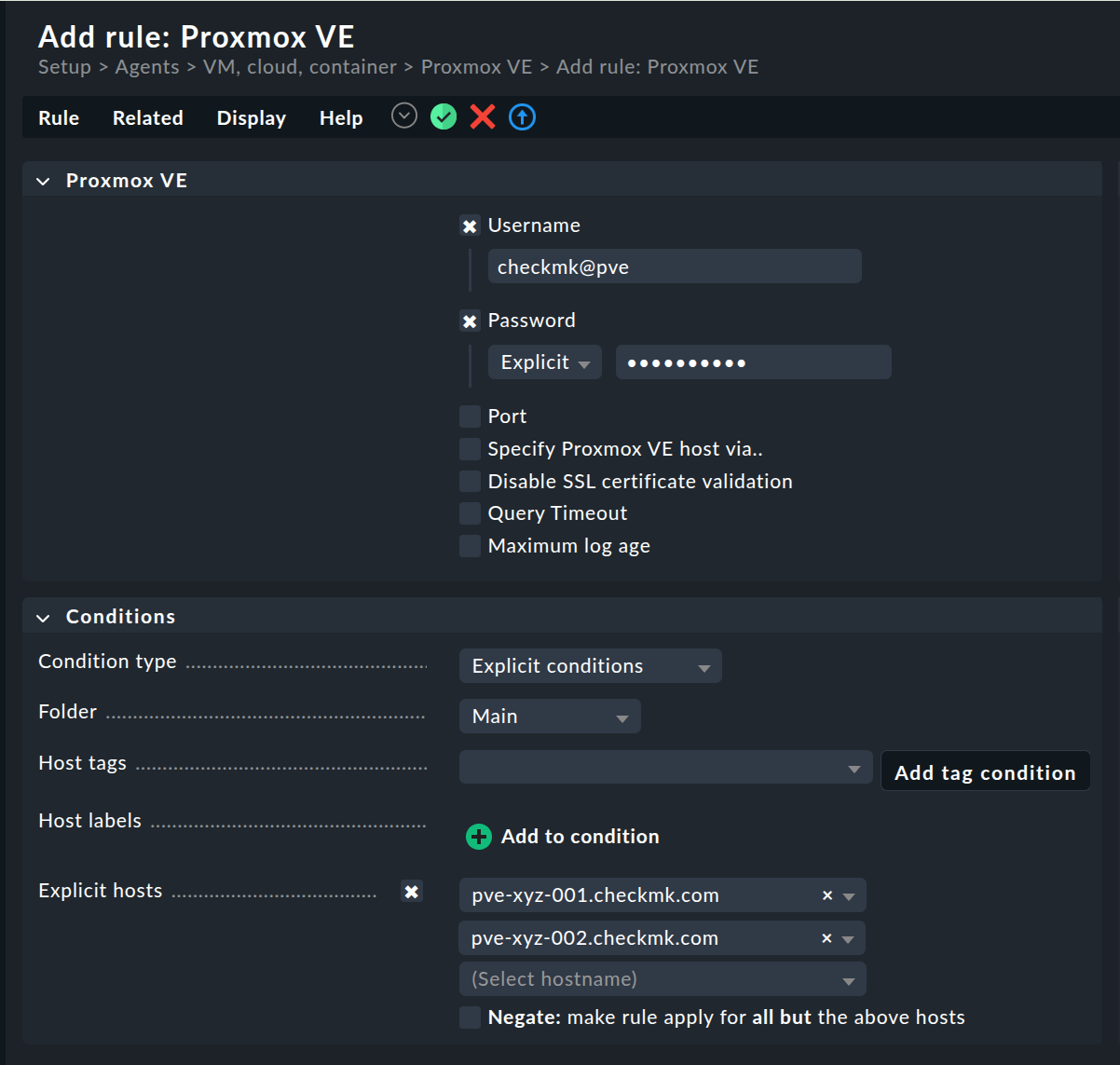This screenshot has width=1120, height=1065.
Task: Remove pve-xyz-002.checkmk.com with its x icon
Action: pyautogui.click(x=826, y=938)
